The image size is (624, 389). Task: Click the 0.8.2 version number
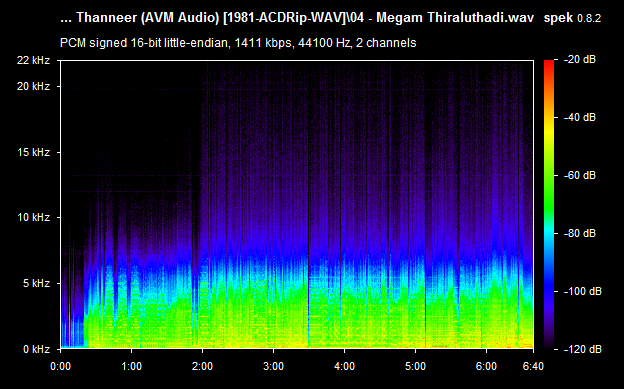(x=589, y=18)
